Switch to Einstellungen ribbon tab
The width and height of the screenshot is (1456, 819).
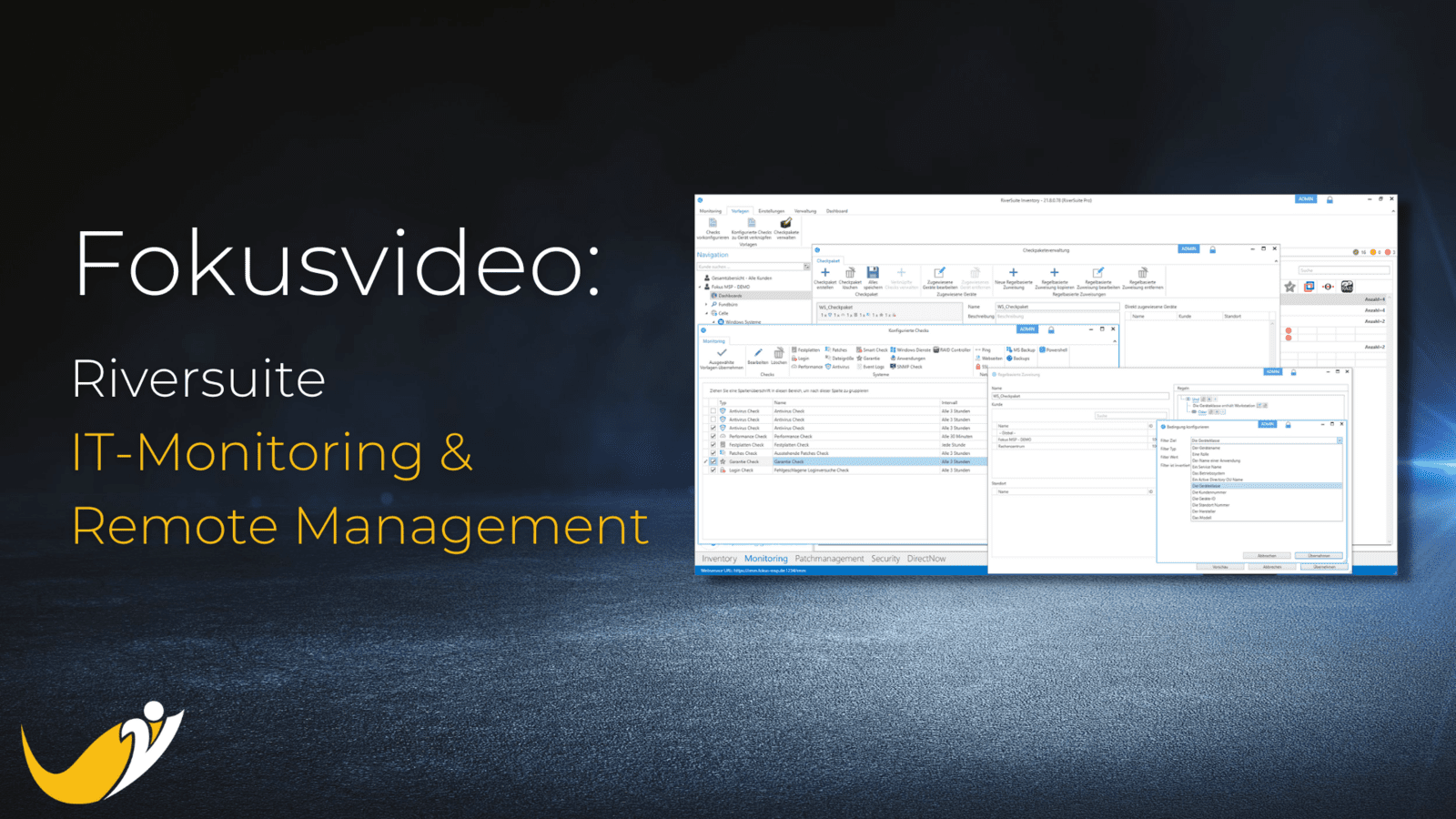pos(772,211)
